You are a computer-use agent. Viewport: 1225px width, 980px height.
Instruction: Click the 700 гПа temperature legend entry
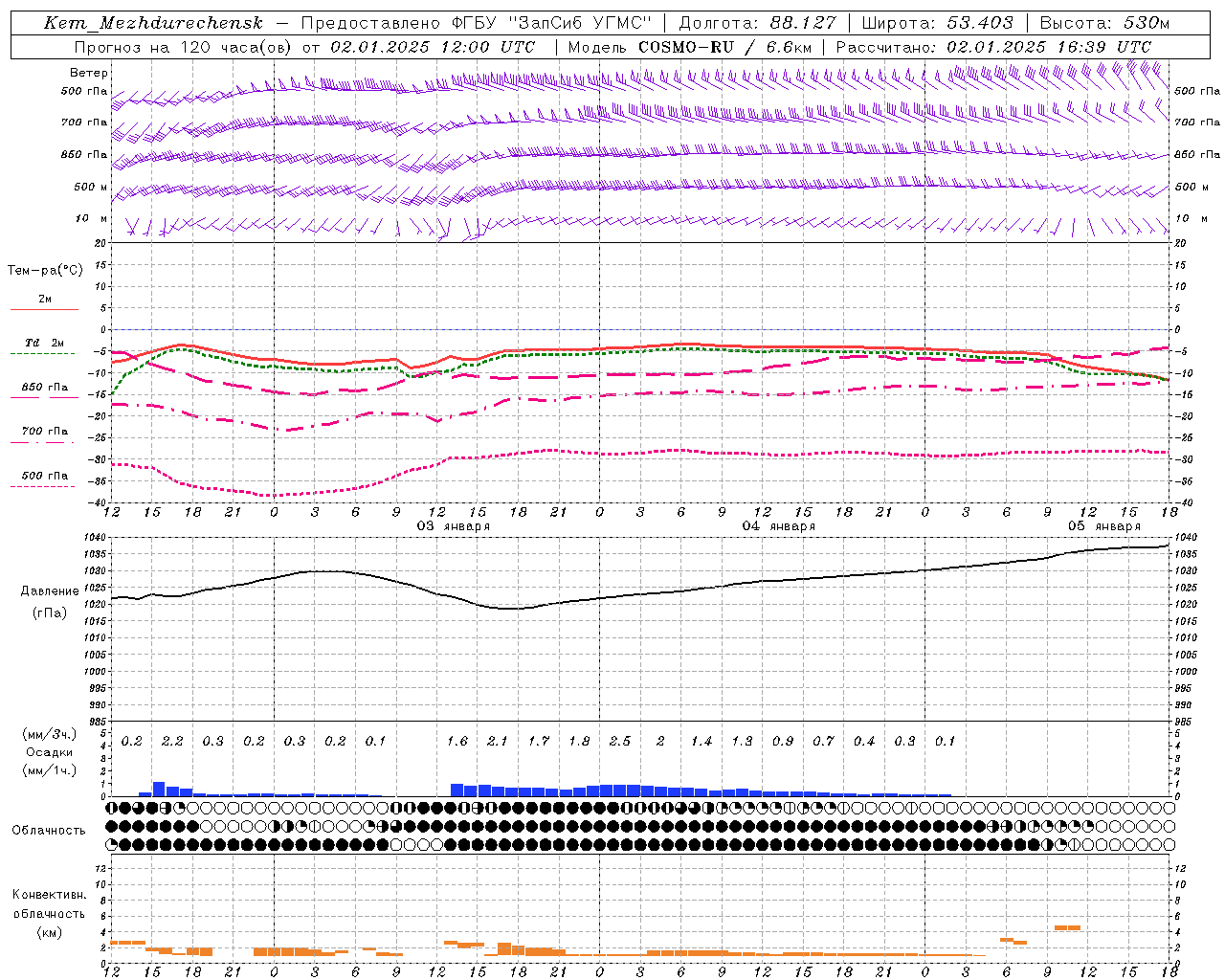point(44,432)
